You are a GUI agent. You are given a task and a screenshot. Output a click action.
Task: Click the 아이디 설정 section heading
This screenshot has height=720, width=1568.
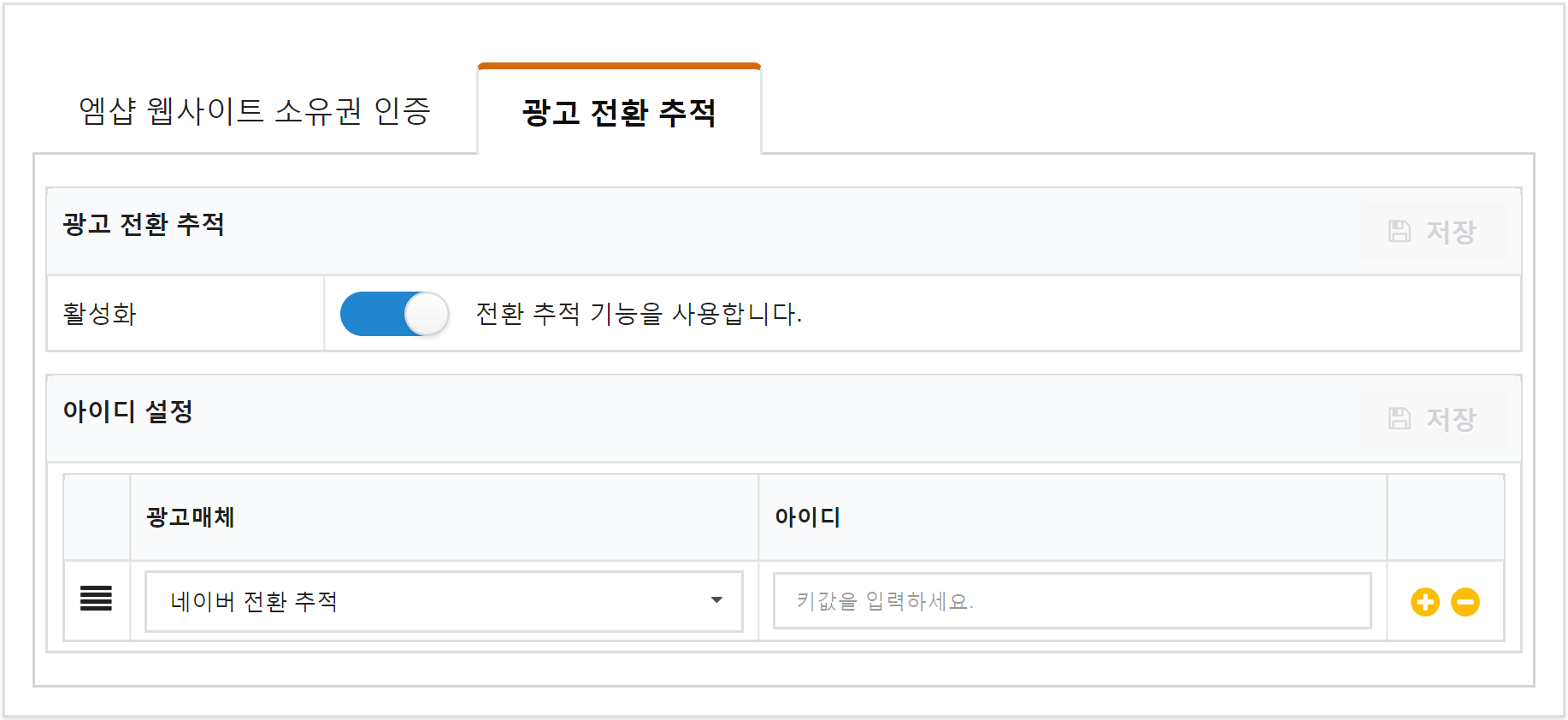[128, 411]
